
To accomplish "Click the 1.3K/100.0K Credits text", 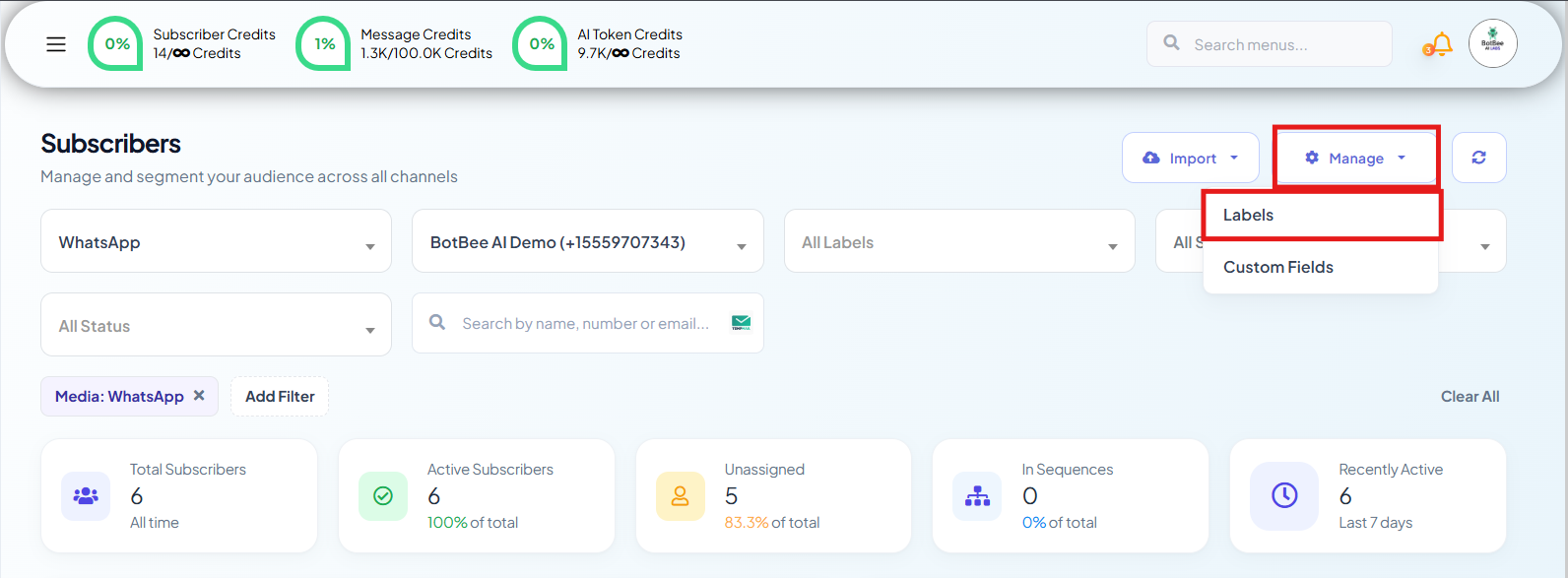I will coord(426,53).
